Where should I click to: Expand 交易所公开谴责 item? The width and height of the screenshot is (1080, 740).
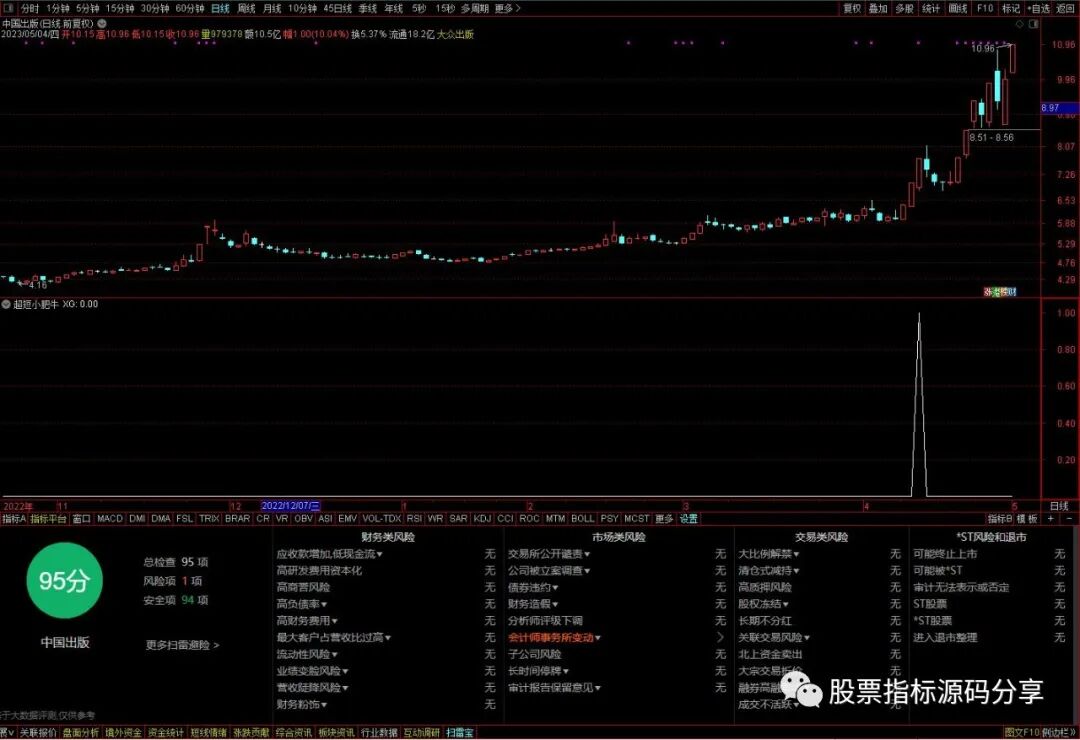549,554
